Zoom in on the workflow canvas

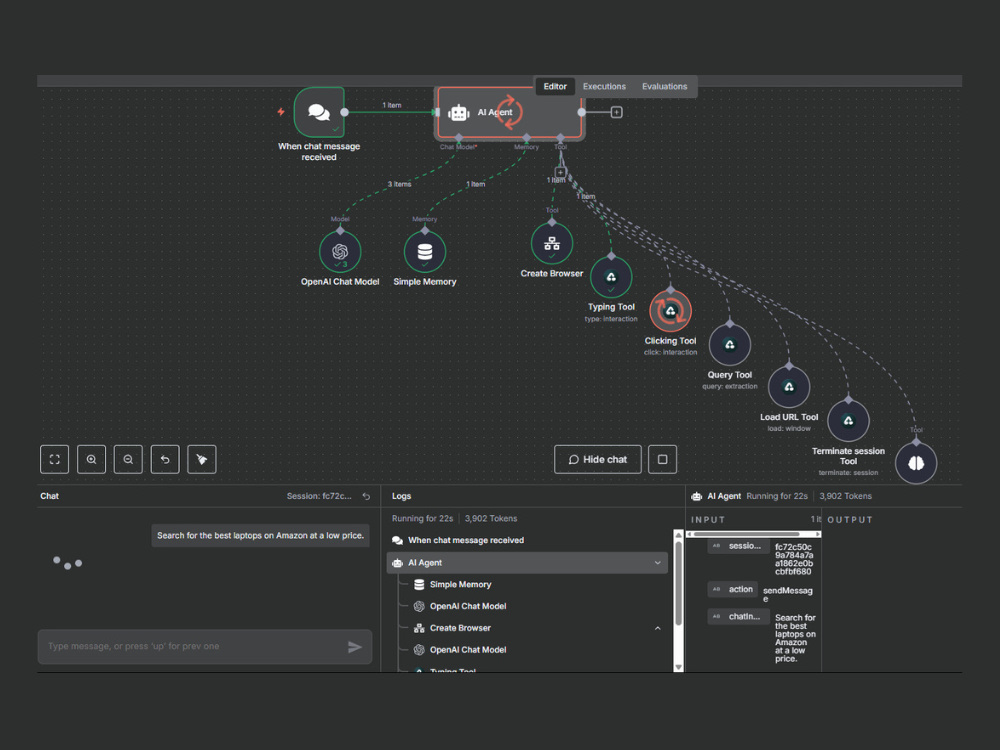[x=91, y=459]
